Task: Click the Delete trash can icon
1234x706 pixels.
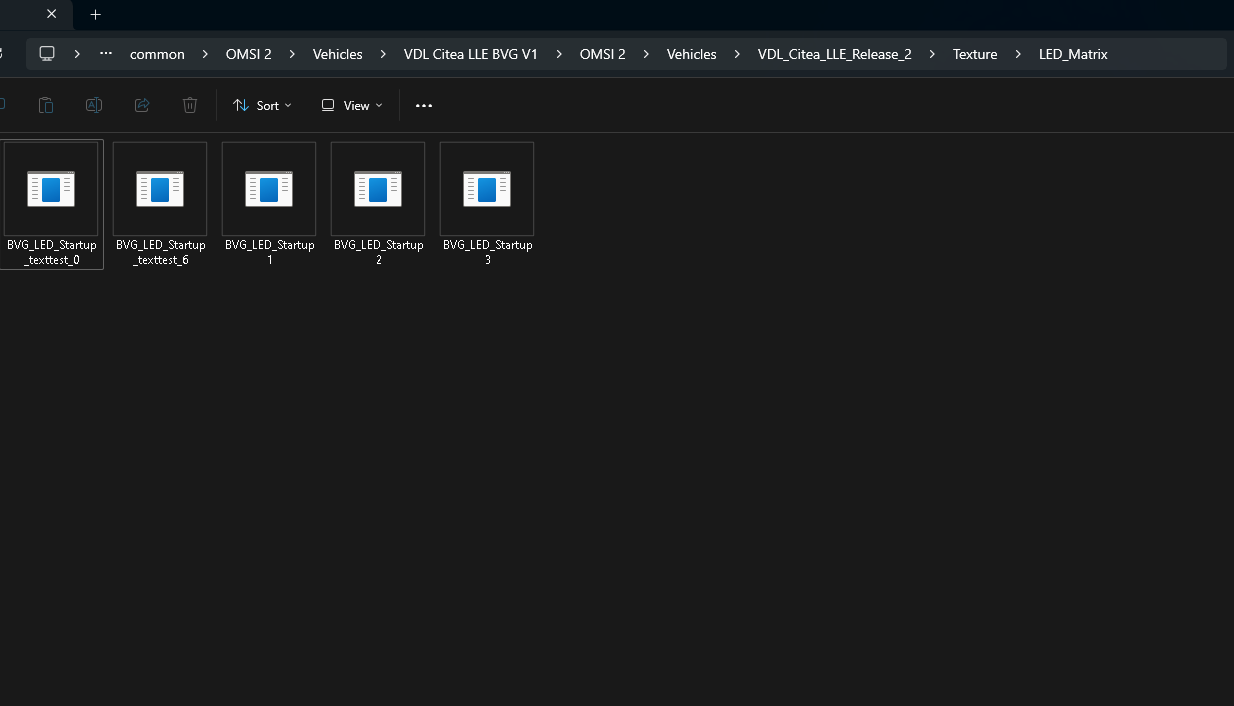Action: (190, 105)
